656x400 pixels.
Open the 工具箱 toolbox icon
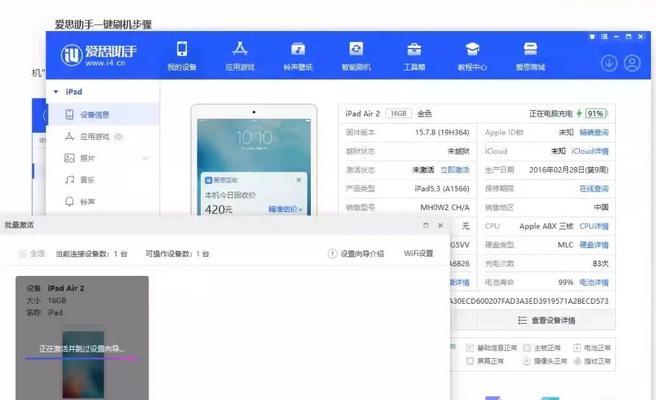click(x=414, y=49)
